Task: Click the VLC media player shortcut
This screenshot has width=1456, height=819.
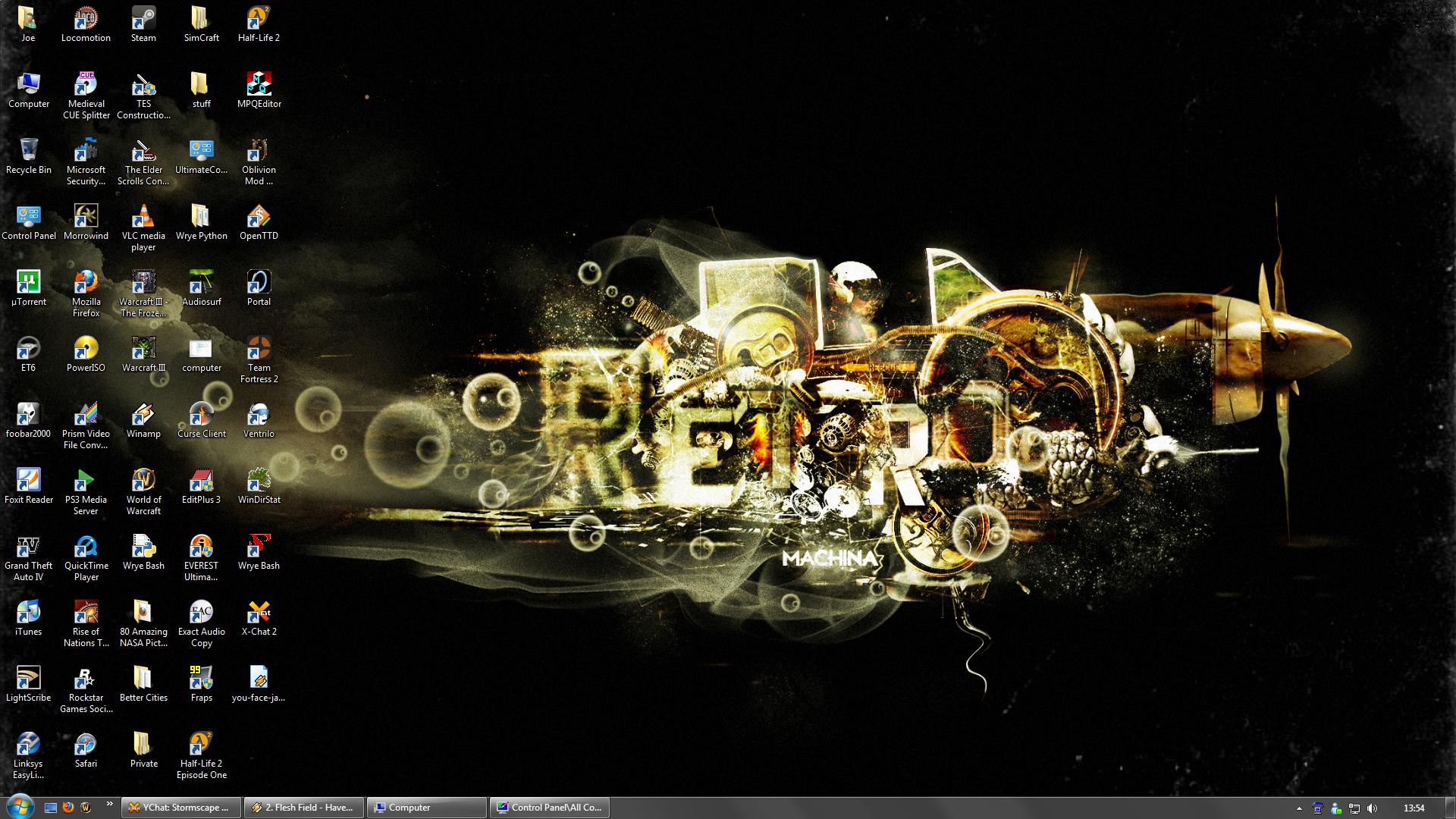Action: click(x=143, y=217)
